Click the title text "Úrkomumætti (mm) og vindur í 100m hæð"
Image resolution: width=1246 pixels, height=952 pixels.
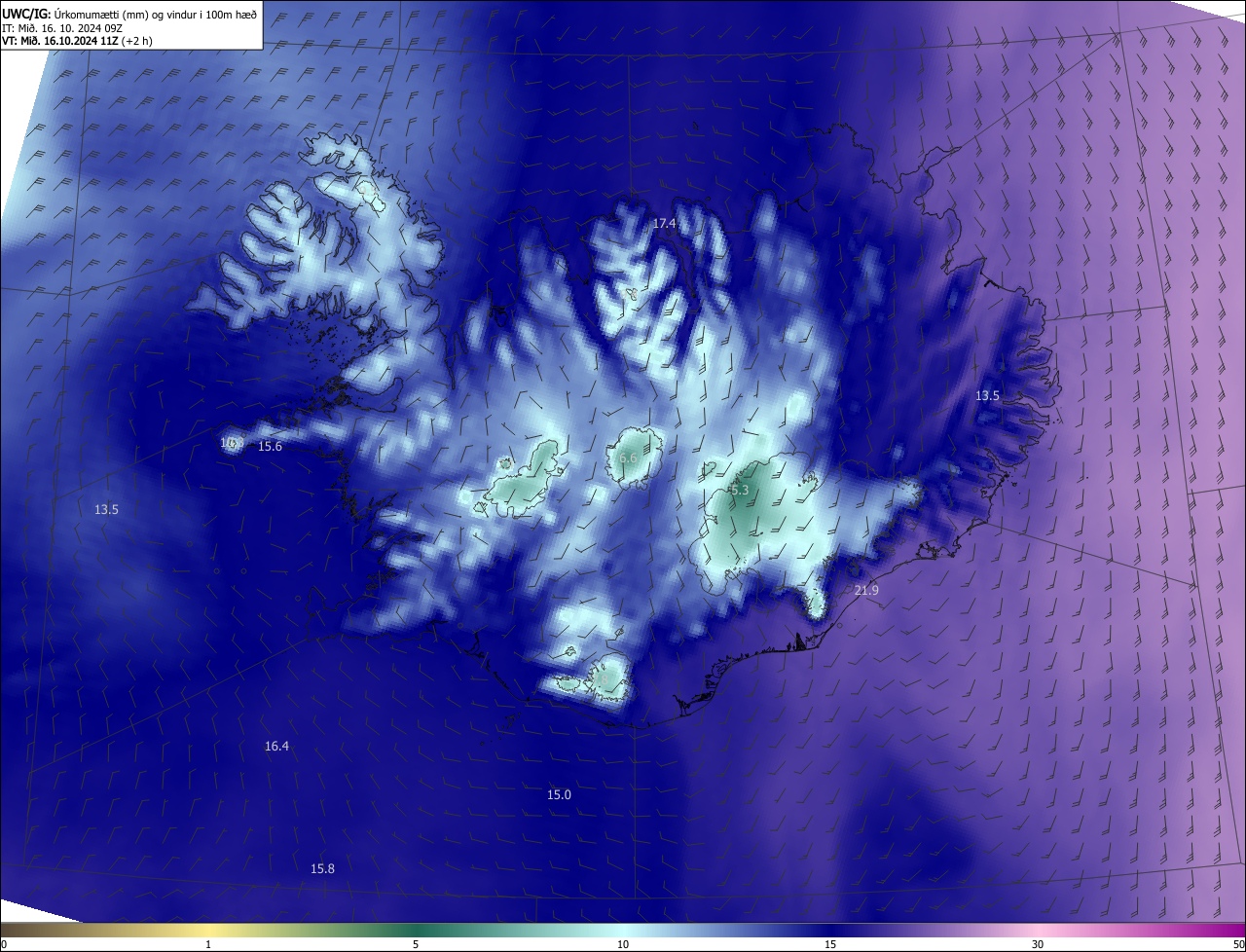155,14
